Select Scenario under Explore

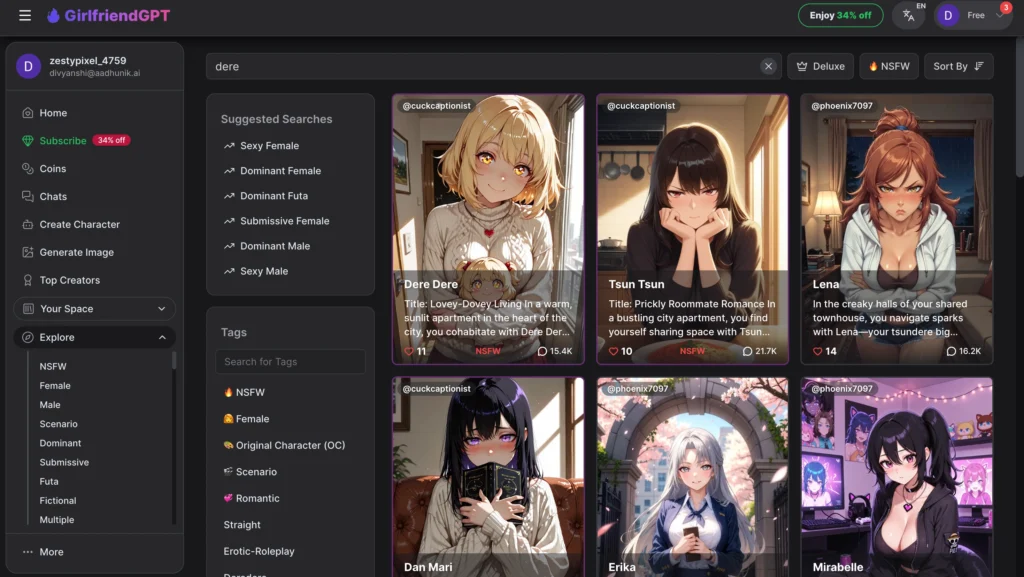[x=58, y=424]
